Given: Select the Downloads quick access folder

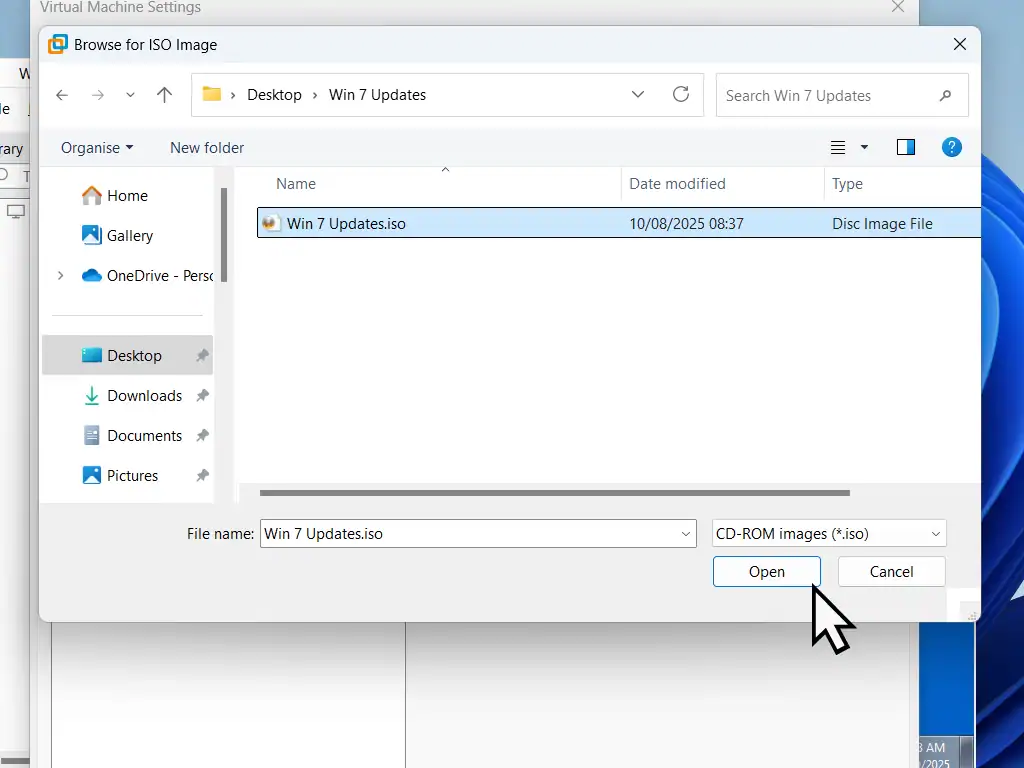Looking at the screenshot, I should (144, 396).
